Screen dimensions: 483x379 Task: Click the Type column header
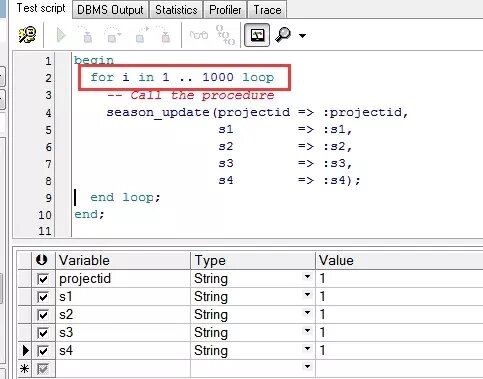253,260
